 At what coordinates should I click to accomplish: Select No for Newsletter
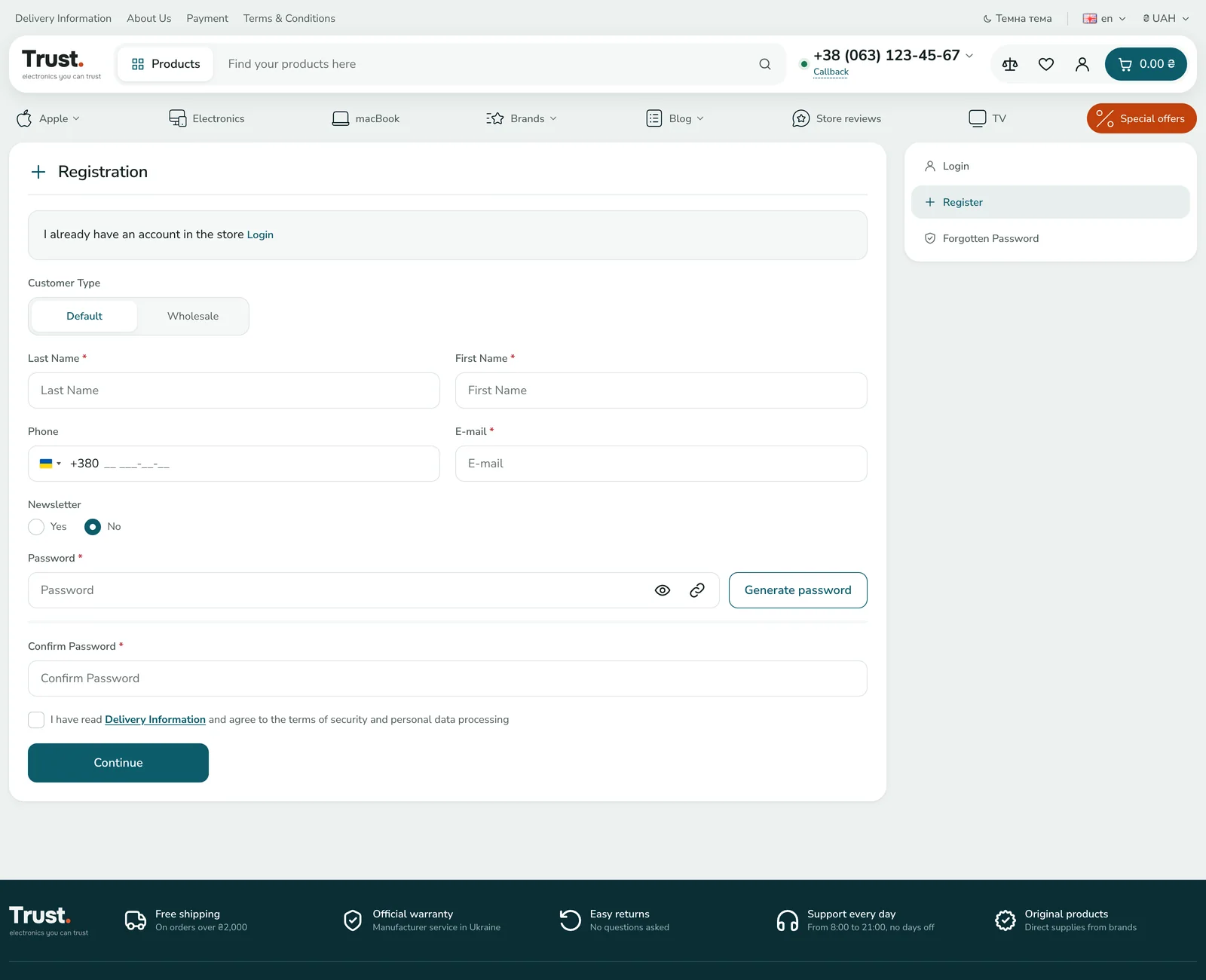[x=93, y=527]
